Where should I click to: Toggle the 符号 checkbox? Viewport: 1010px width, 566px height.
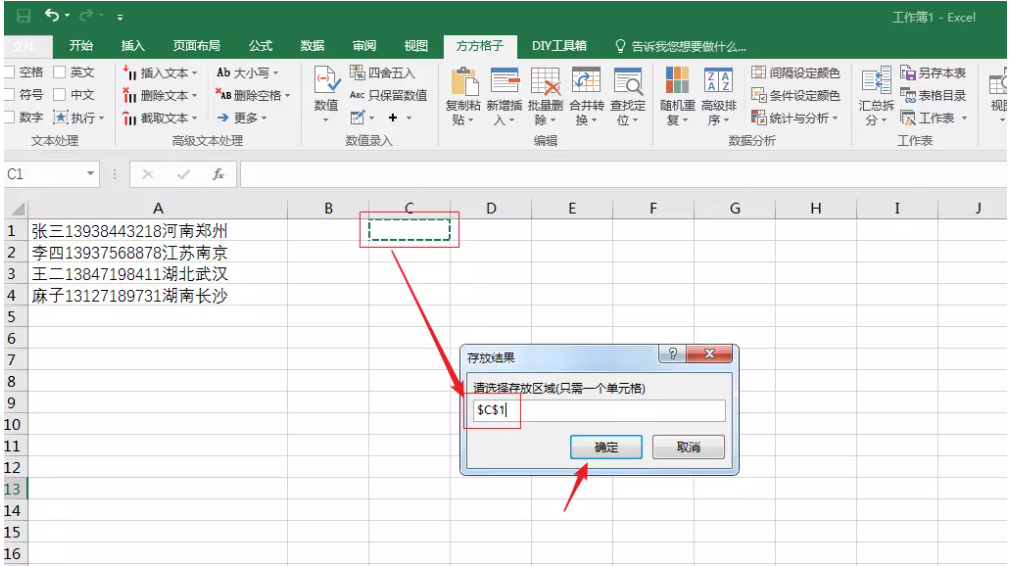tap(8, 95)
